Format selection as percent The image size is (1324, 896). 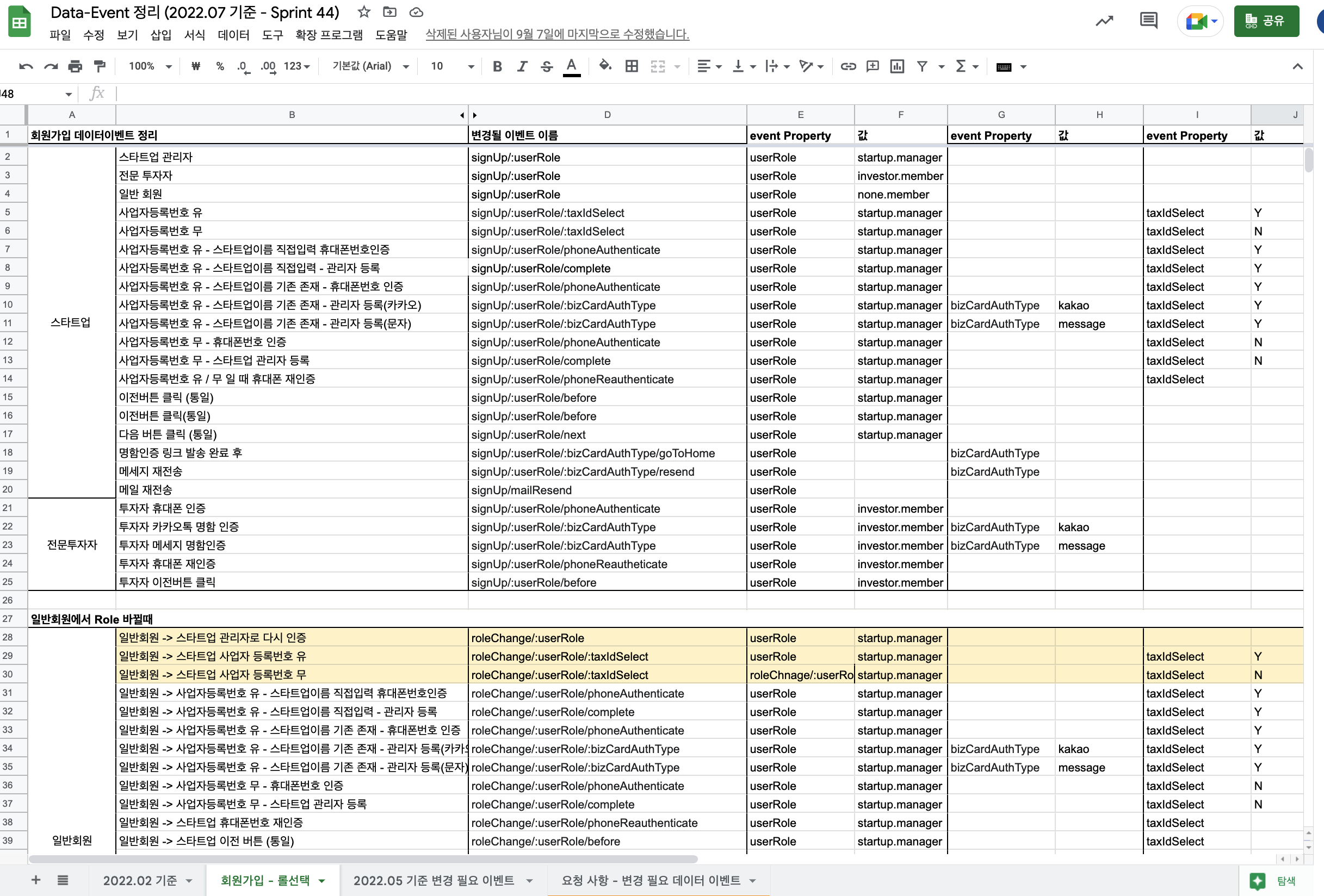click(220, 66)
